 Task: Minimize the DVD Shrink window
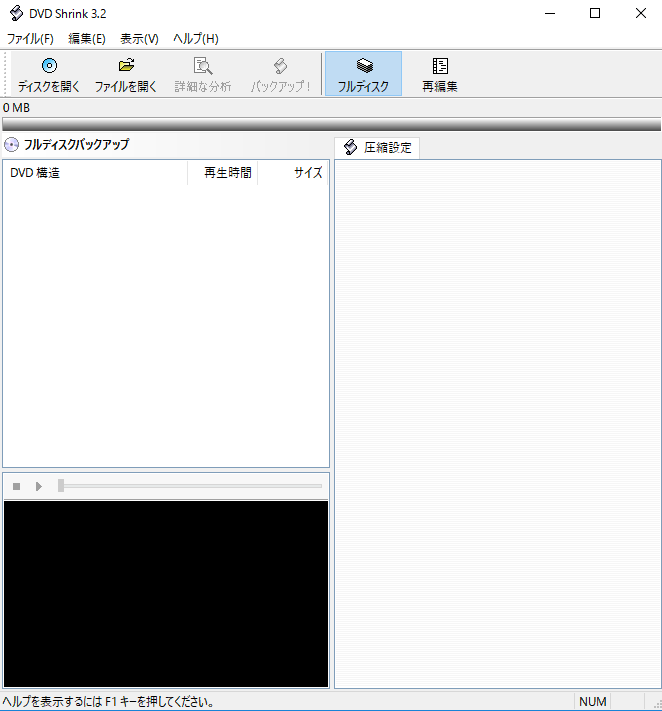pos(550,13)
